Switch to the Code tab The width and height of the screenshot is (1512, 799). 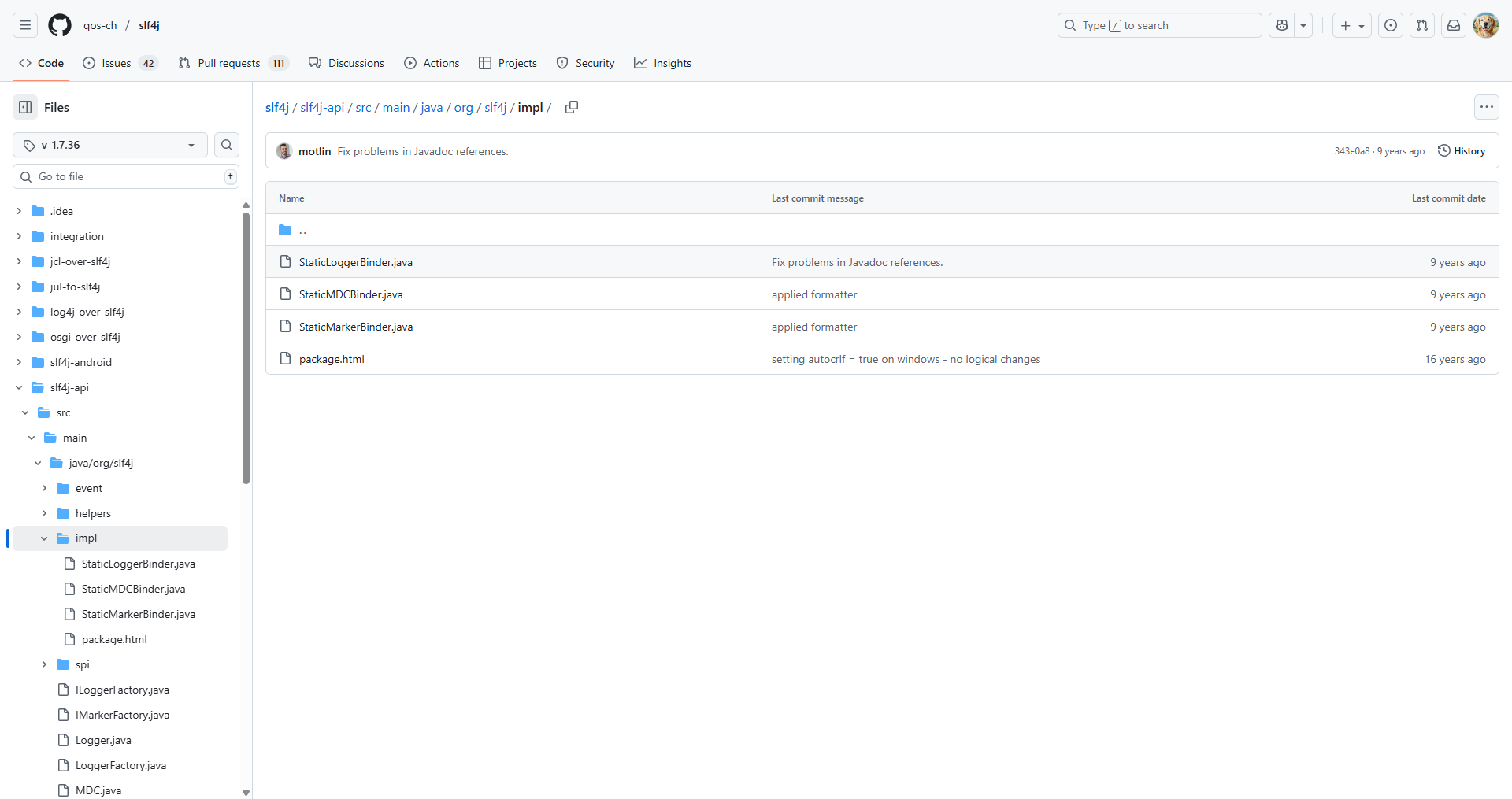42,63
